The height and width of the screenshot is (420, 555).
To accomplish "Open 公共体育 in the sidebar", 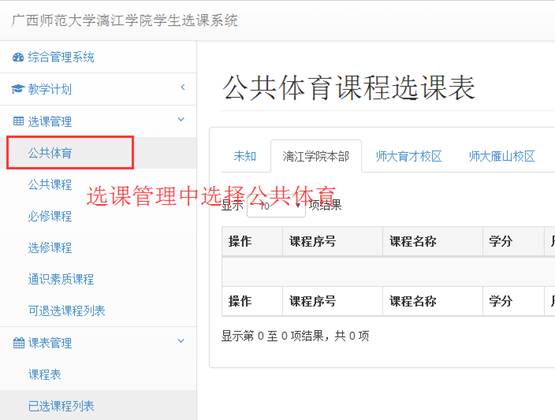I will pyautogui.click(x=50, y=153).
